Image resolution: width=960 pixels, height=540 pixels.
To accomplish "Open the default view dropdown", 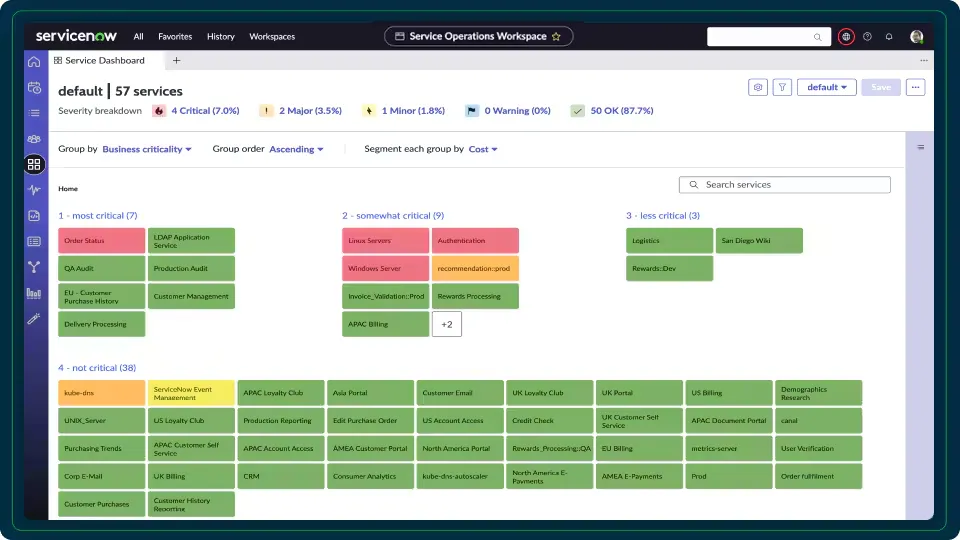I will coord(827,87).
